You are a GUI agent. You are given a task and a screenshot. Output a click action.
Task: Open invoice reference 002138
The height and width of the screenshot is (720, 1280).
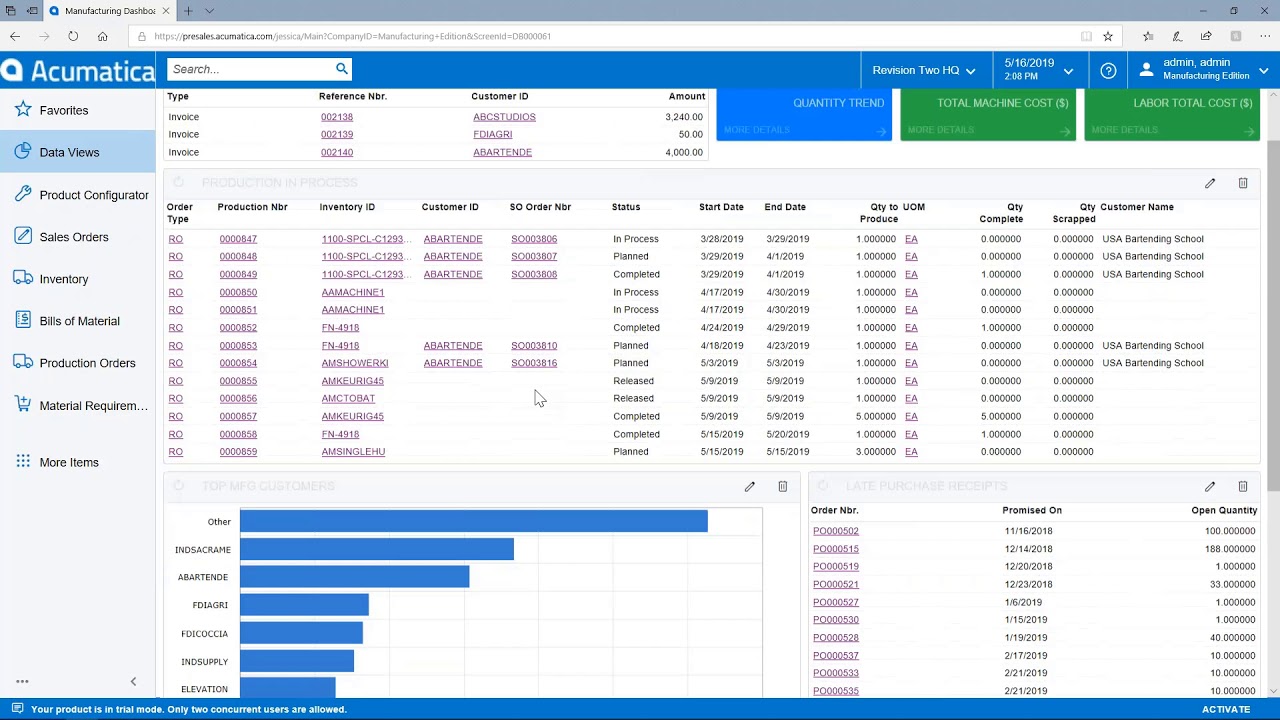pos(337,117)
